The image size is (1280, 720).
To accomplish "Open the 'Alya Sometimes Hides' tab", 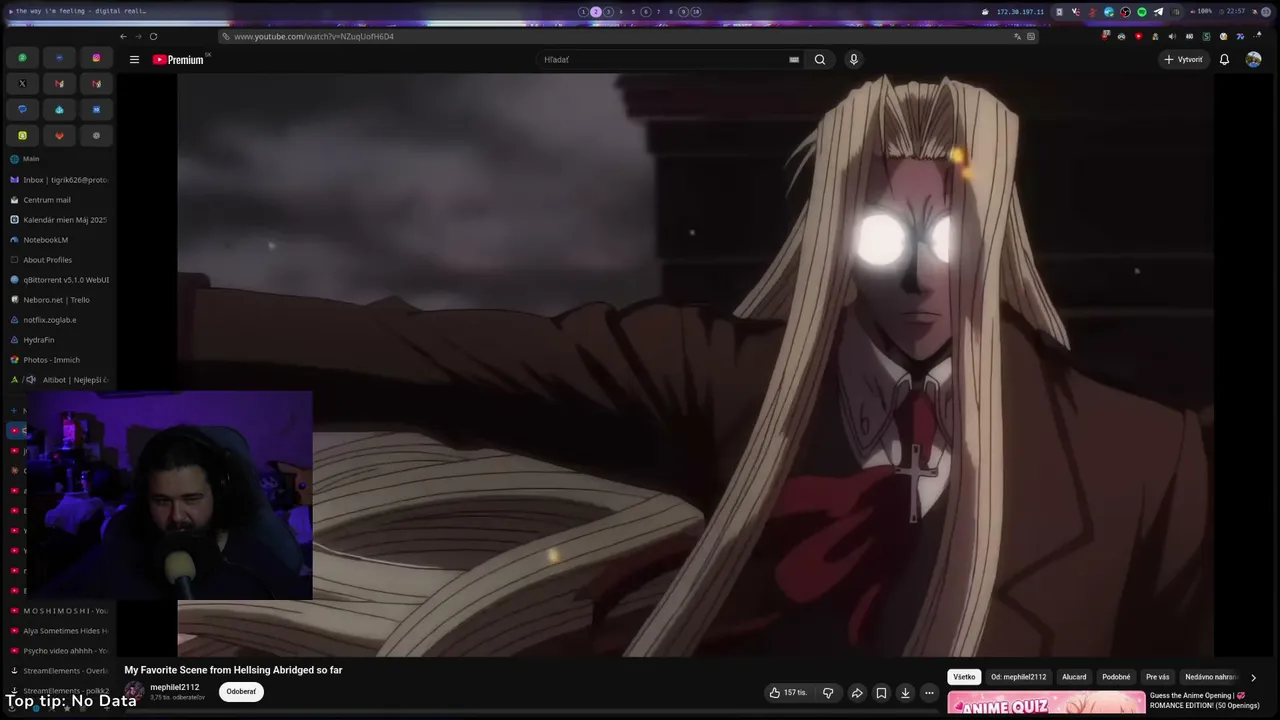I will (60, 631).
